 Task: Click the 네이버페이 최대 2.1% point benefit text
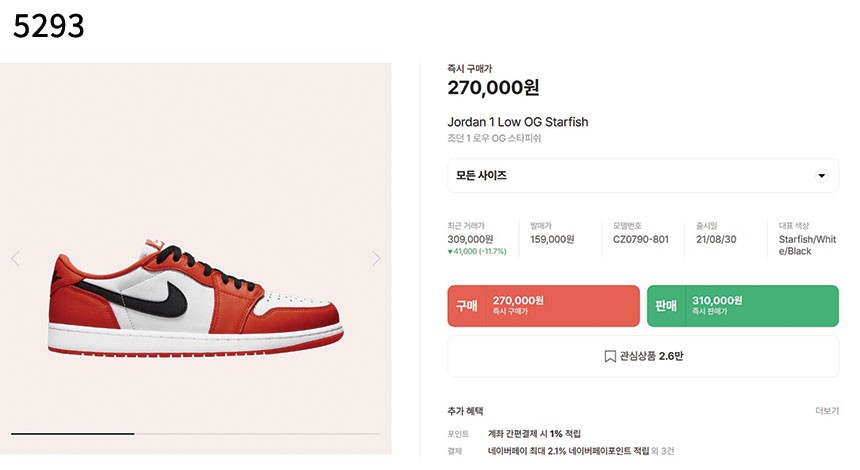coord(568,451)
